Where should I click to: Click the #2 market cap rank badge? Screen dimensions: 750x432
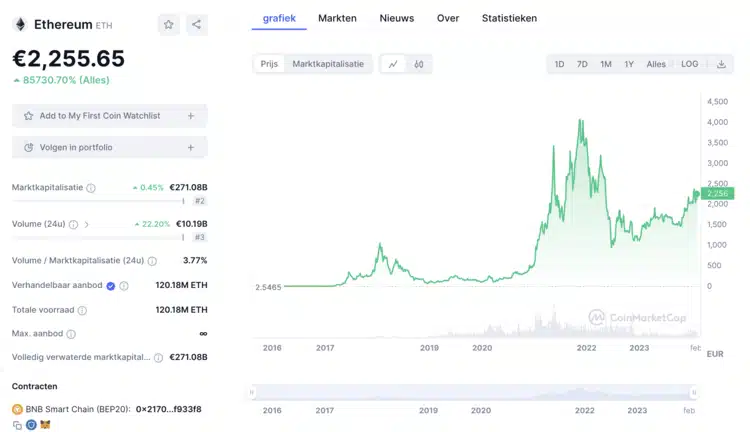[x=199, y=201]
